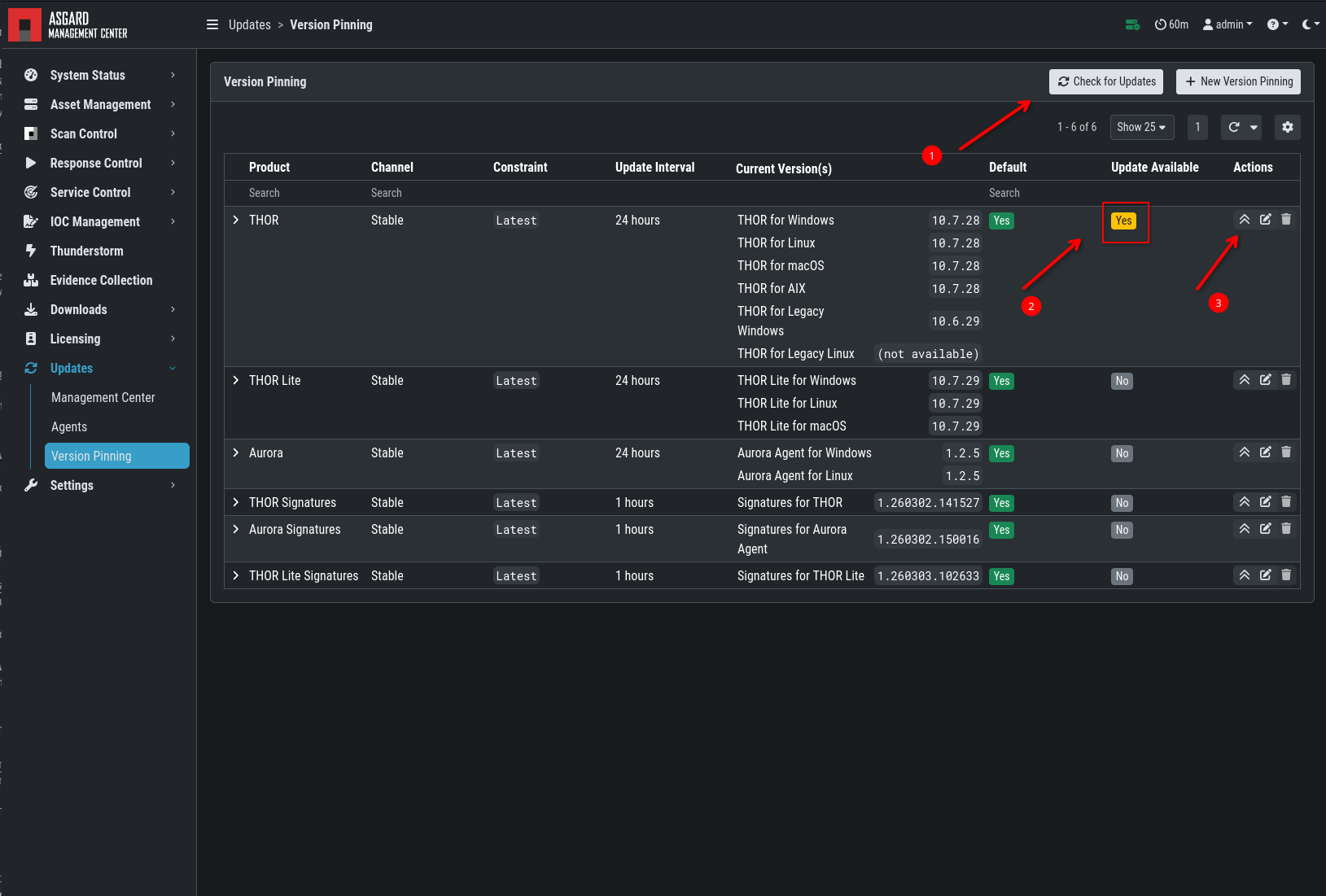Expand the THOR Signatures row

[236, 502]
